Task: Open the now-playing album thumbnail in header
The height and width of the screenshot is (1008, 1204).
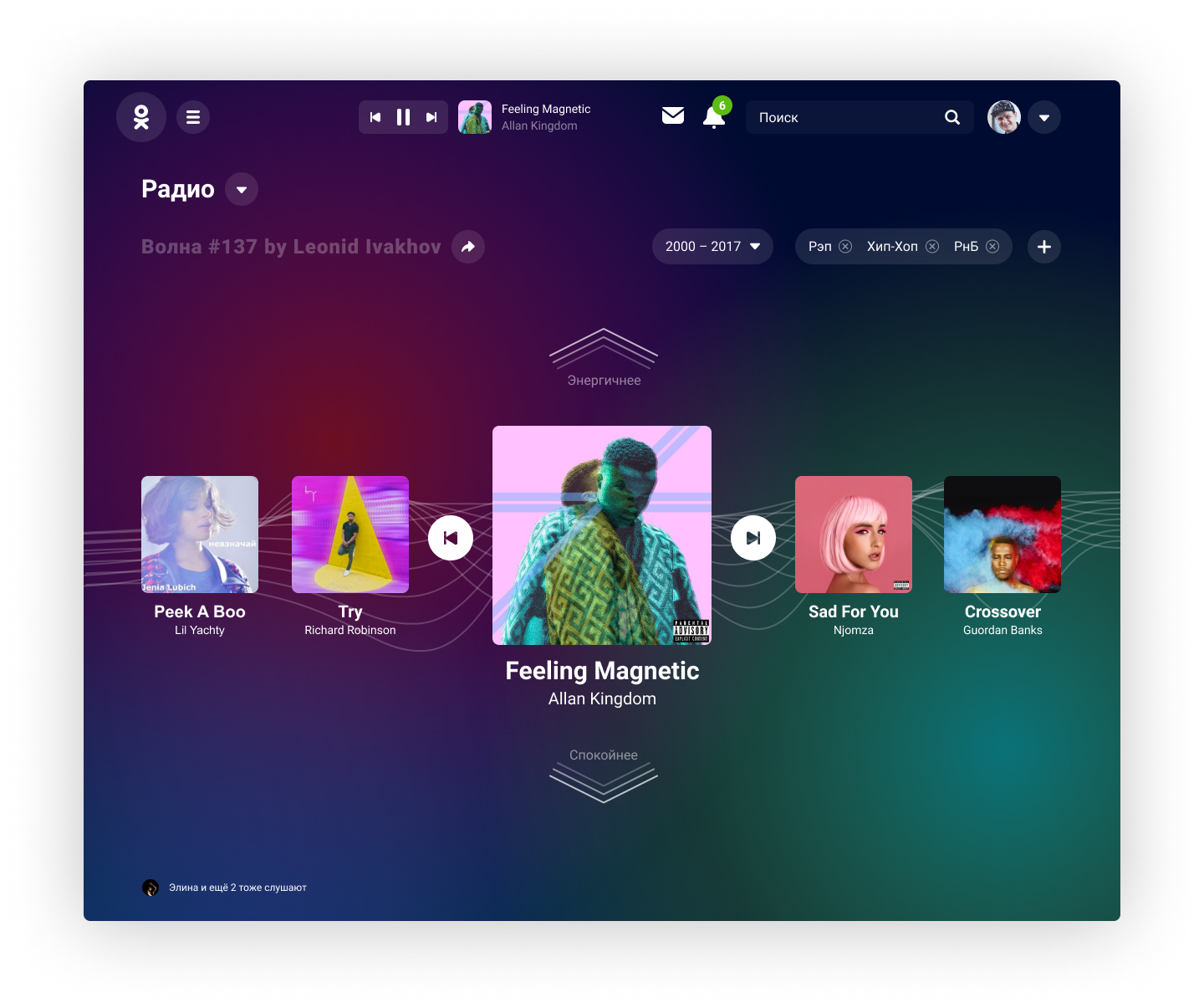Action: 475,117
